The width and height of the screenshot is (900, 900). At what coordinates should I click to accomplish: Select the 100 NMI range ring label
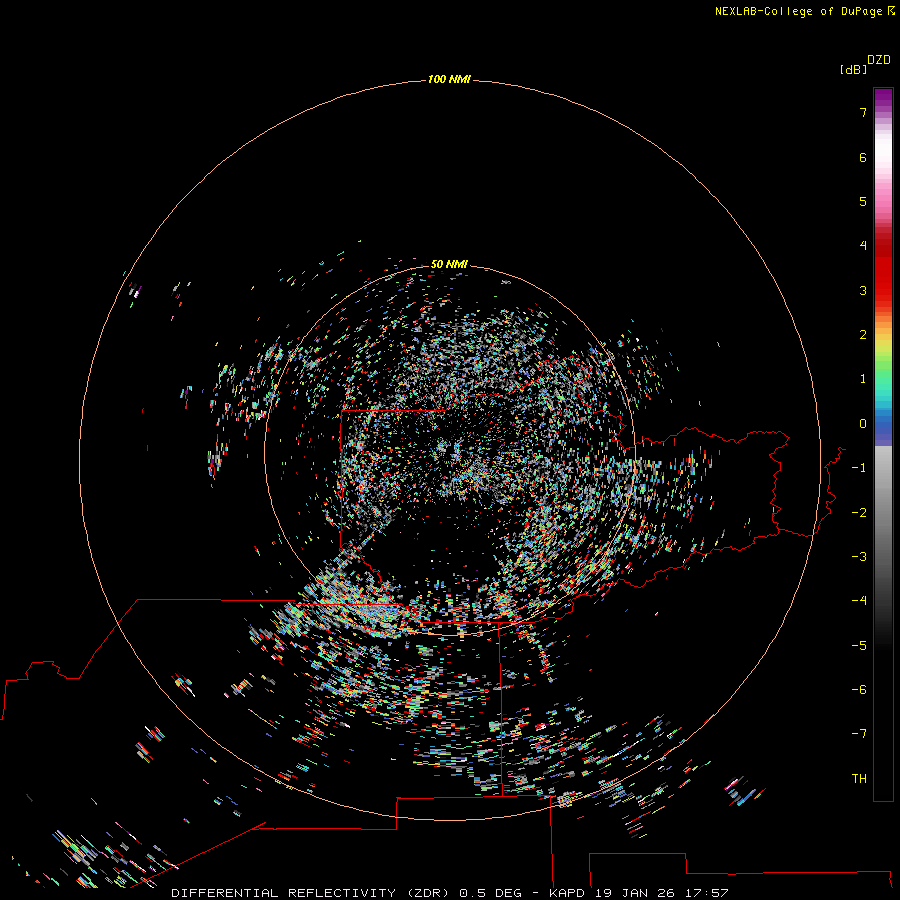point(449,79)
